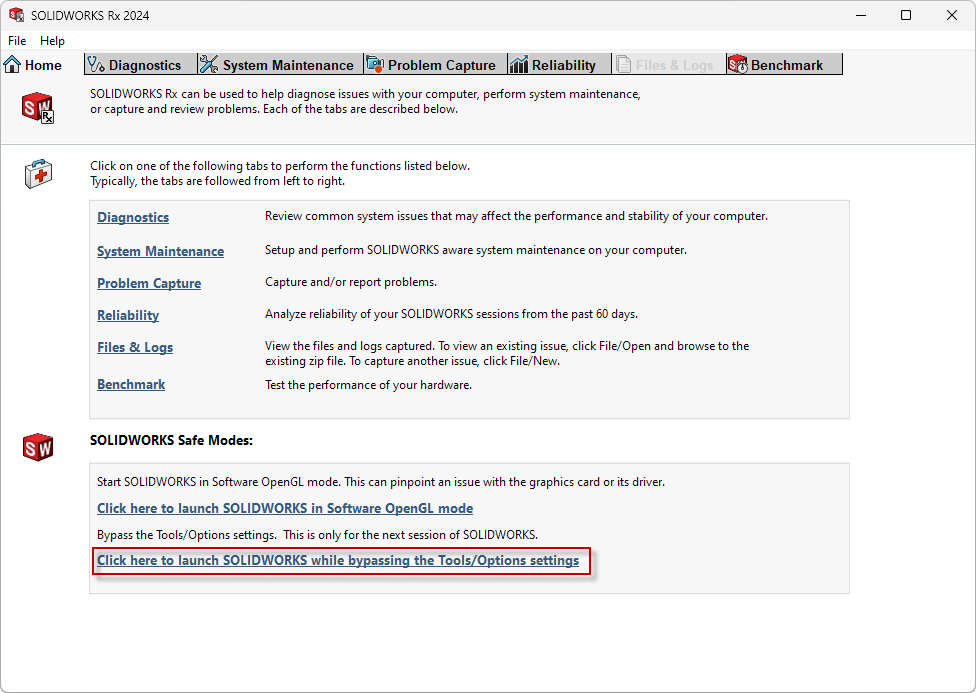This screenshot has height=693, width=976.
Task: Click the Files & Logs link
Action: pyautogui.click(x=135, y=347)
